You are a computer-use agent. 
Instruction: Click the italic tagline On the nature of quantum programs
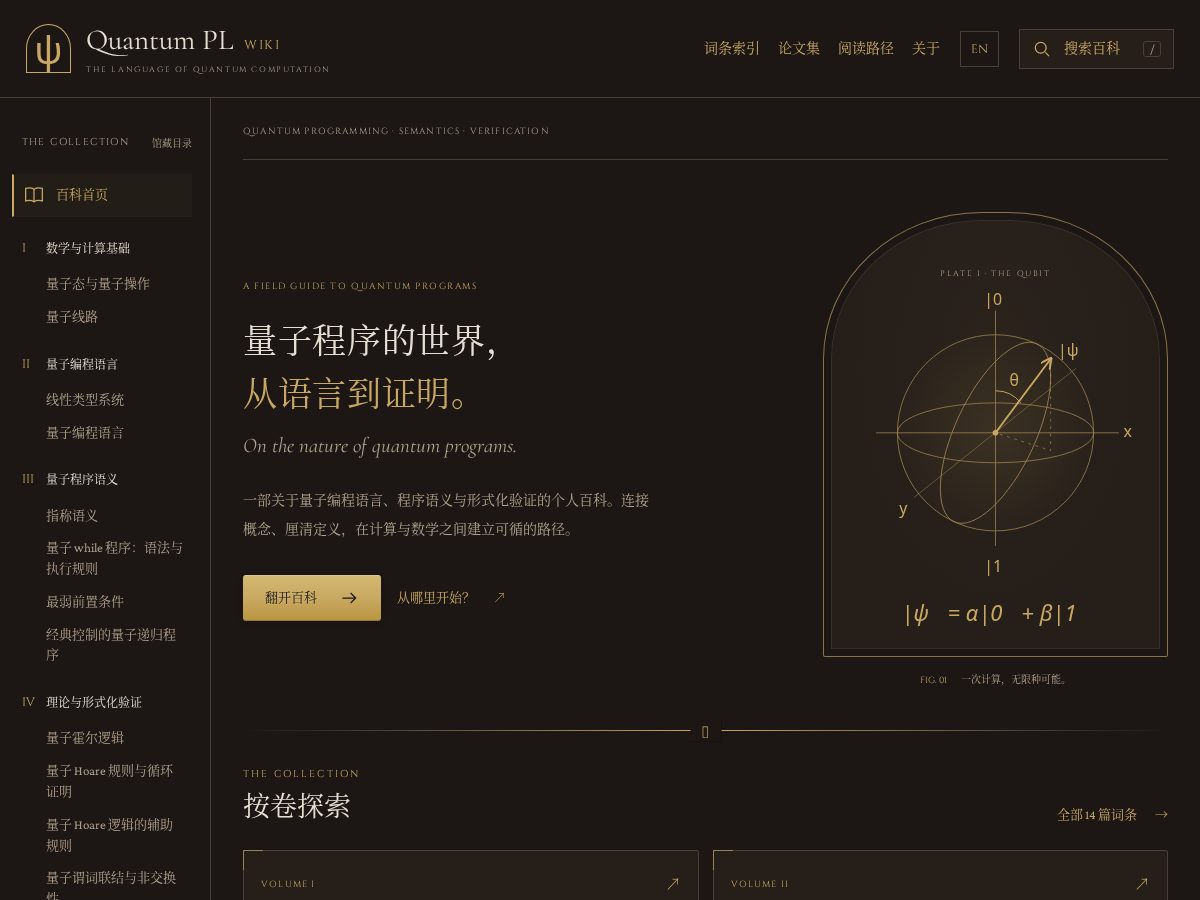(380, 446)
